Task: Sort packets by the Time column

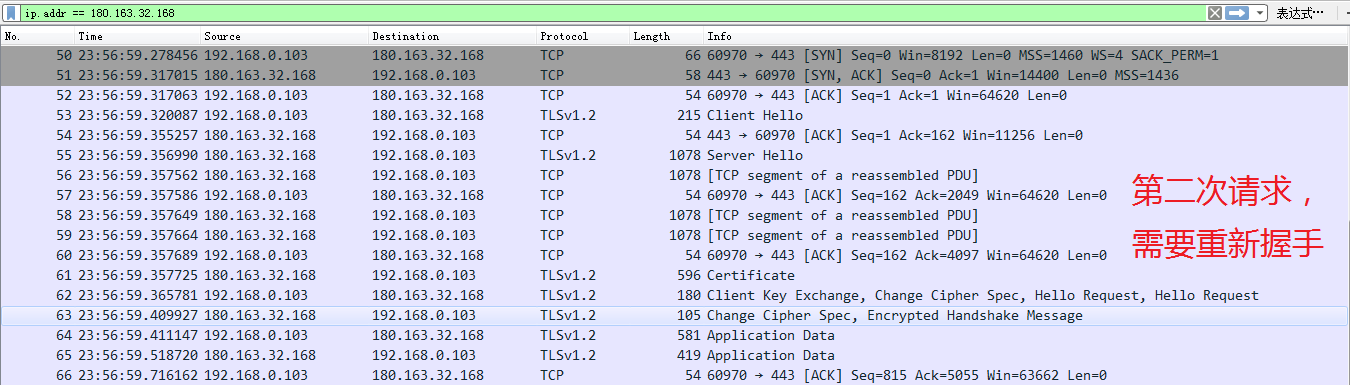Action: (139, 36)
